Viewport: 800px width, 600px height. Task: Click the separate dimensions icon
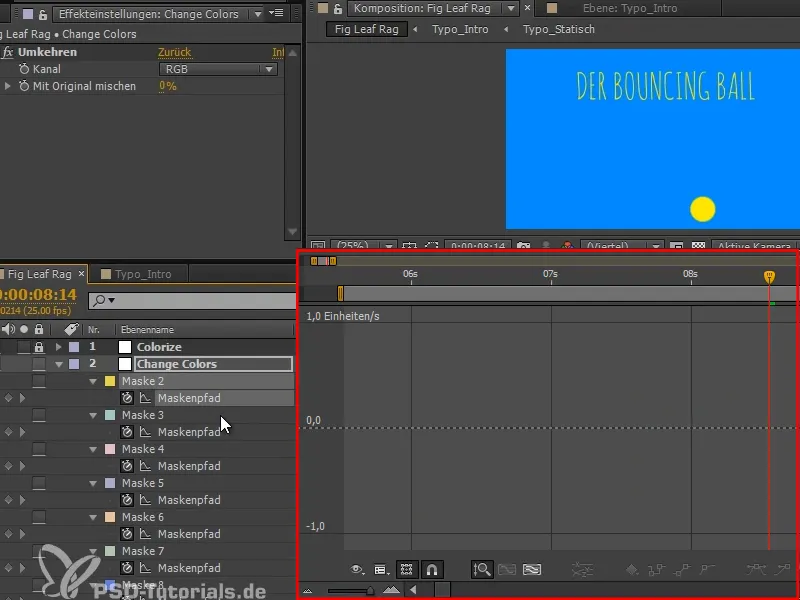coord(582,569)
